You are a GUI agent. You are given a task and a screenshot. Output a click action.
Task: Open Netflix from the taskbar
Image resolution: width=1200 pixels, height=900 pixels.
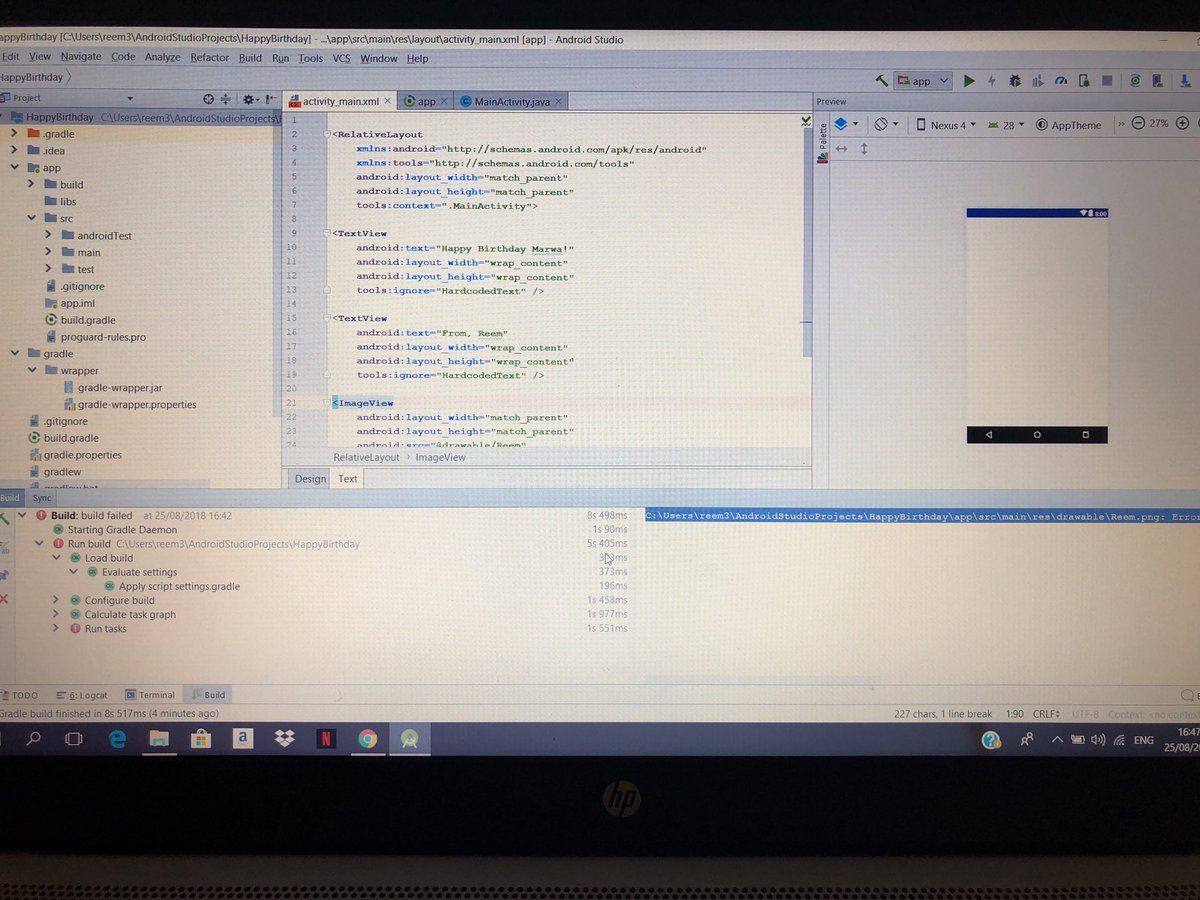[326, 739]
